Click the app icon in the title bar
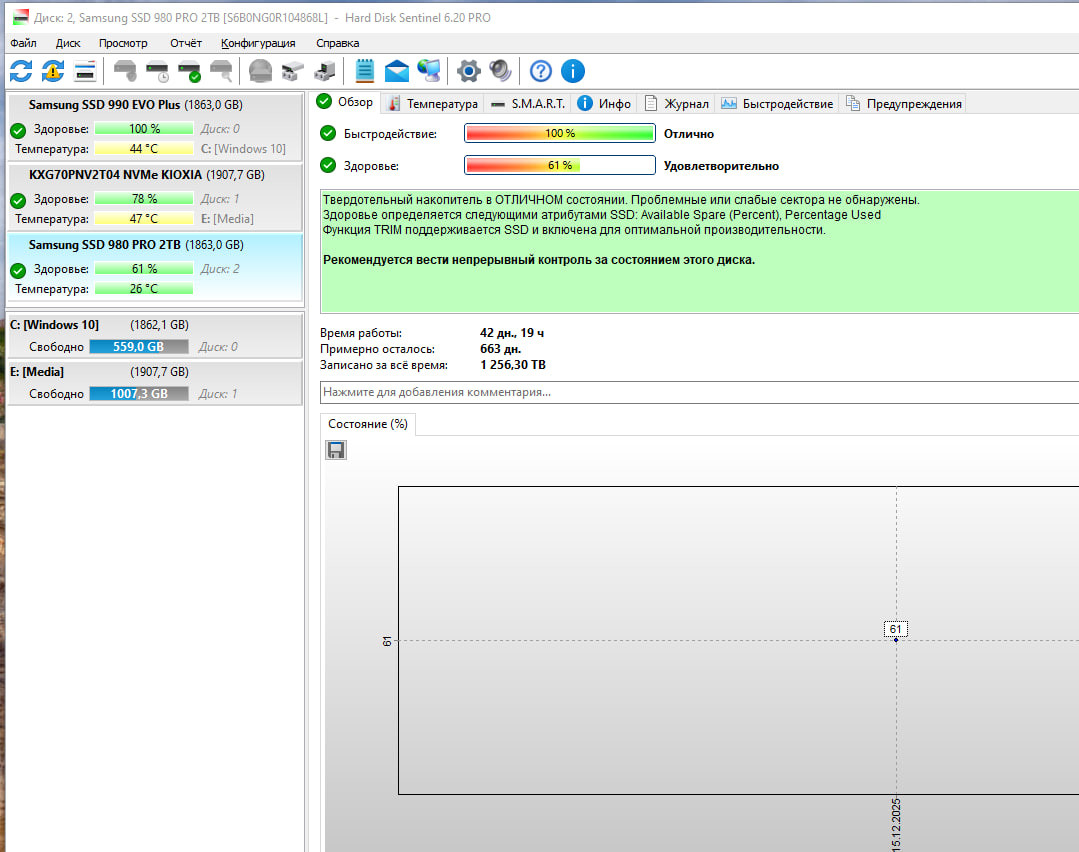The height and width of the screenshot is (852, 1079). (x=21, y=17)
